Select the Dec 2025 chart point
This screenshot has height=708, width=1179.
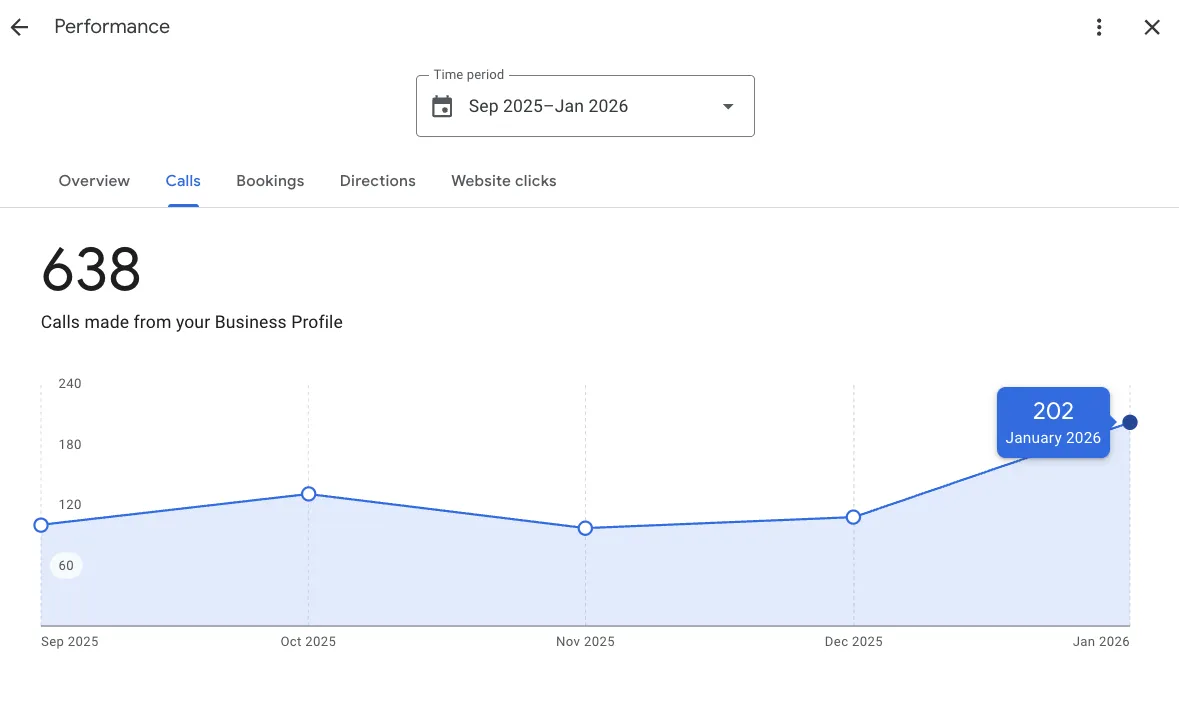pos(853,517)
